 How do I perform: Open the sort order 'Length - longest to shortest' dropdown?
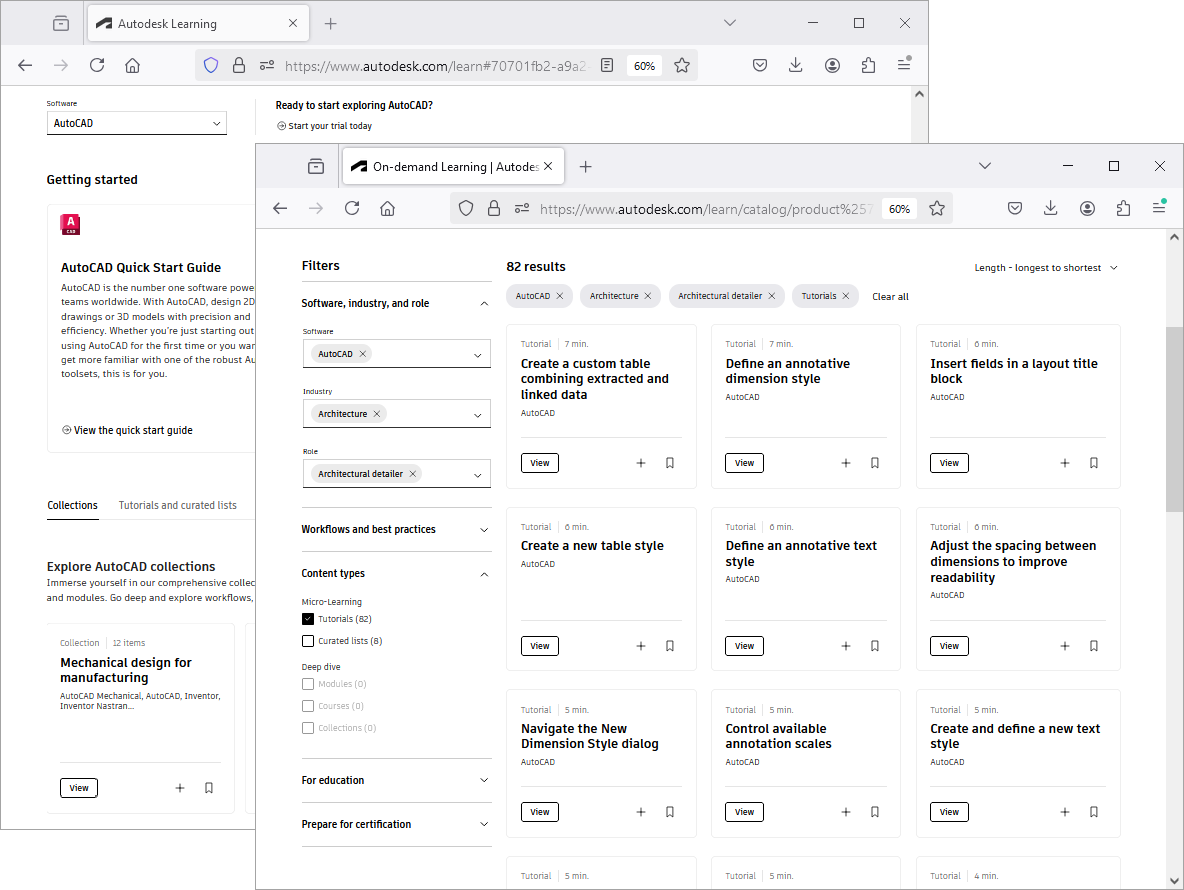(x=1046, y=268)
